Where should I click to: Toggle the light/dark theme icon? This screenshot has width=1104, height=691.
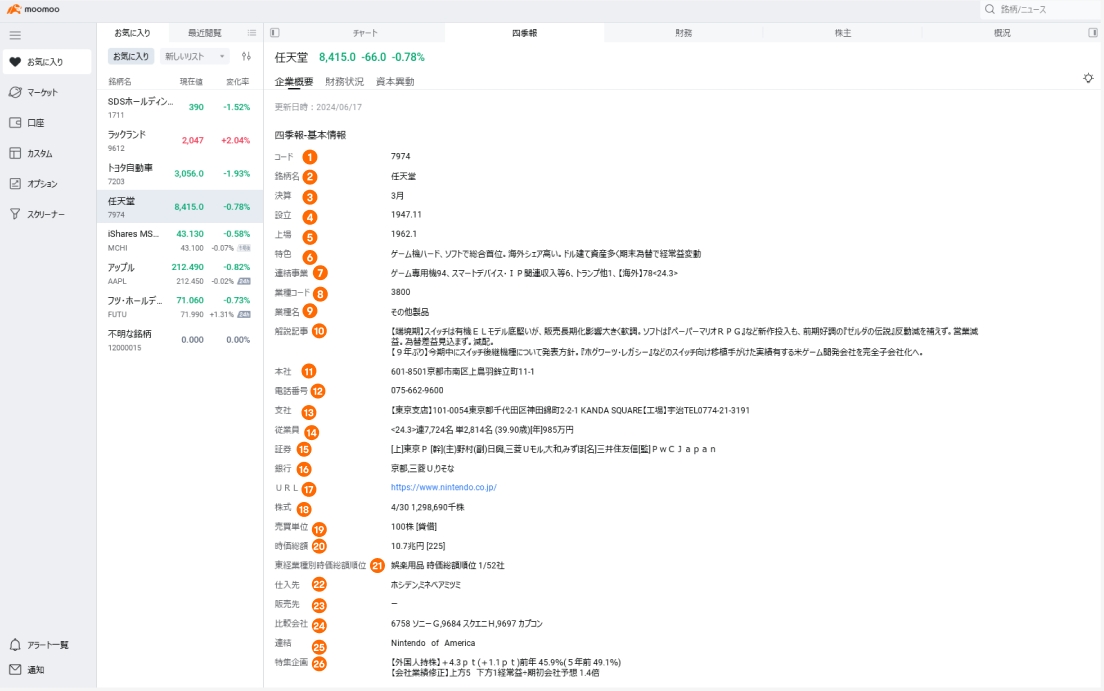tap(1088, 78)
